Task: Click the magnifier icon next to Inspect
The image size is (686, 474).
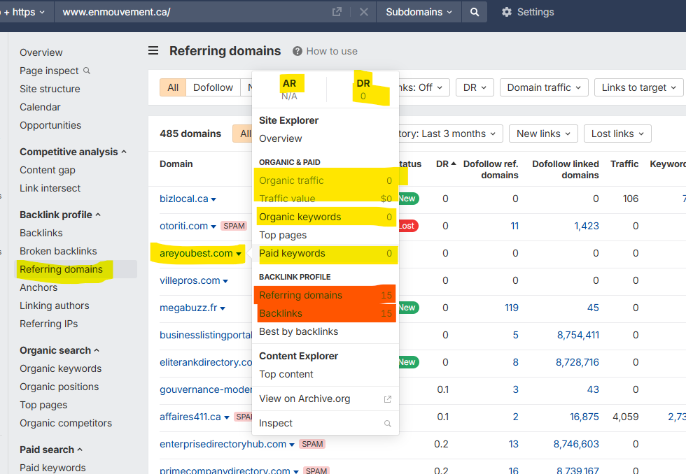Action: 388,424
